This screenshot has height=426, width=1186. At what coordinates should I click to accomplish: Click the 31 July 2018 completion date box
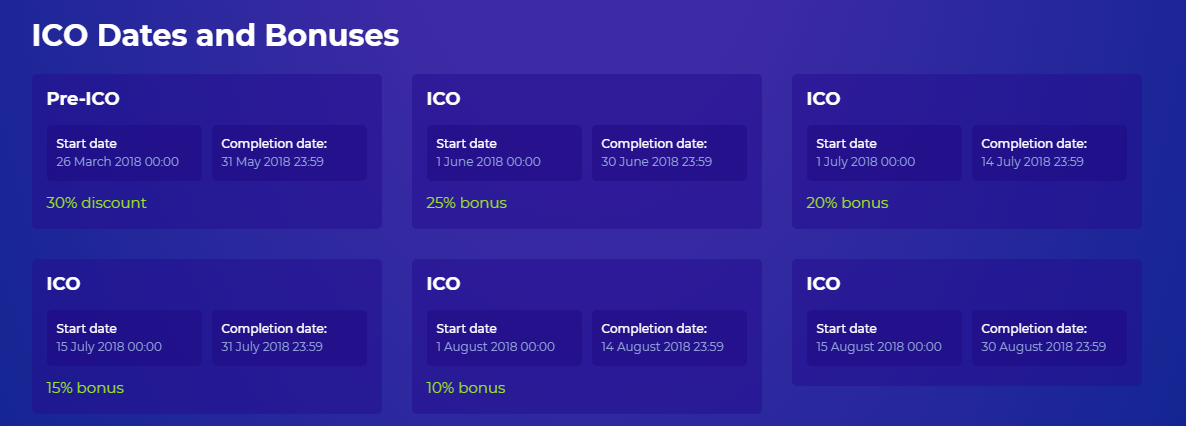coord(289,338)
